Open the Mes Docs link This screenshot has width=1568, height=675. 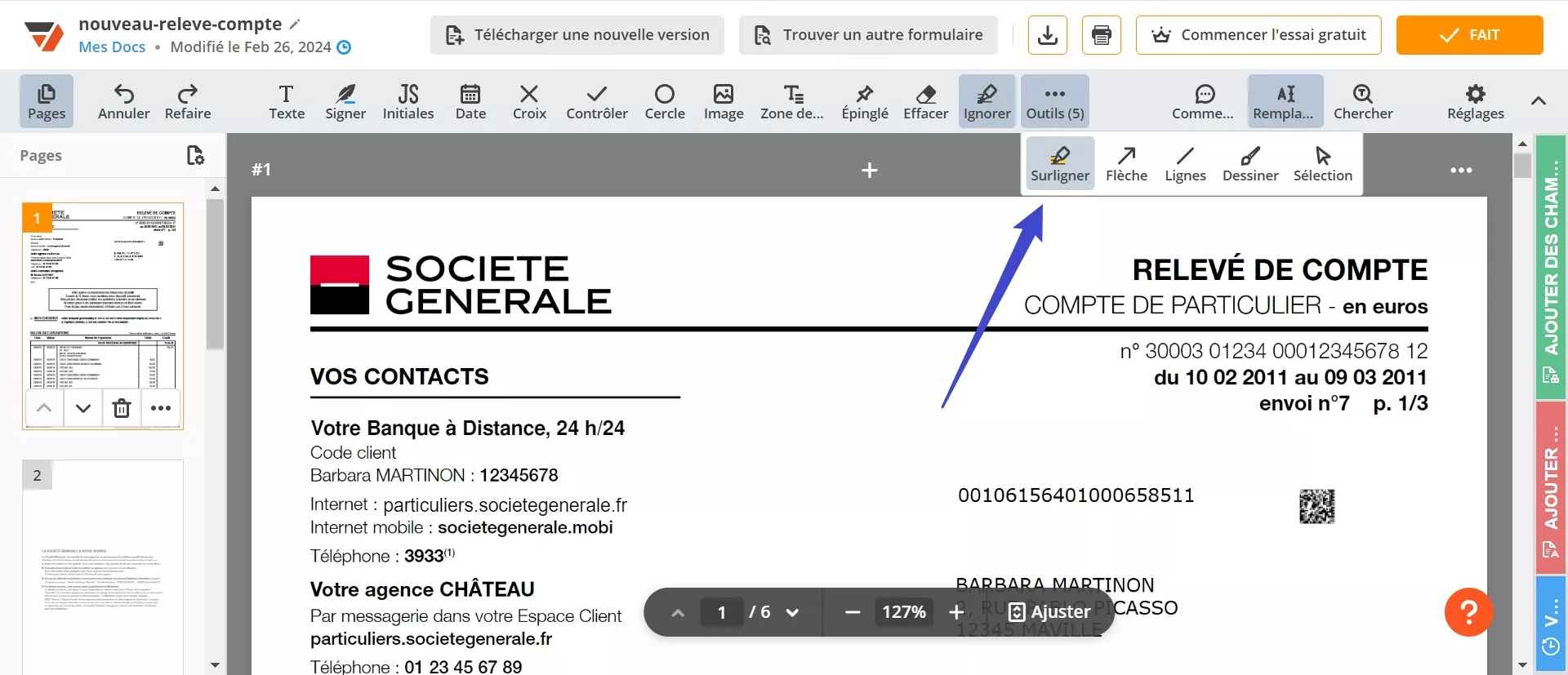click(112, 47)
